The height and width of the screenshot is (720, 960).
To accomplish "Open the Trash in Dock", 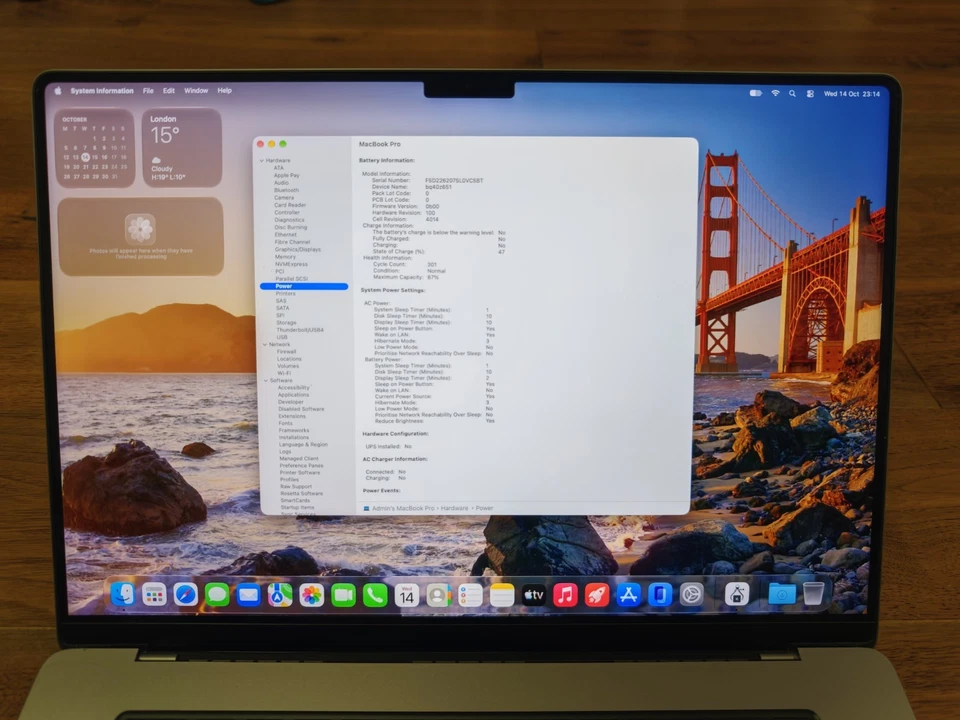I will (x=813, y=593).
